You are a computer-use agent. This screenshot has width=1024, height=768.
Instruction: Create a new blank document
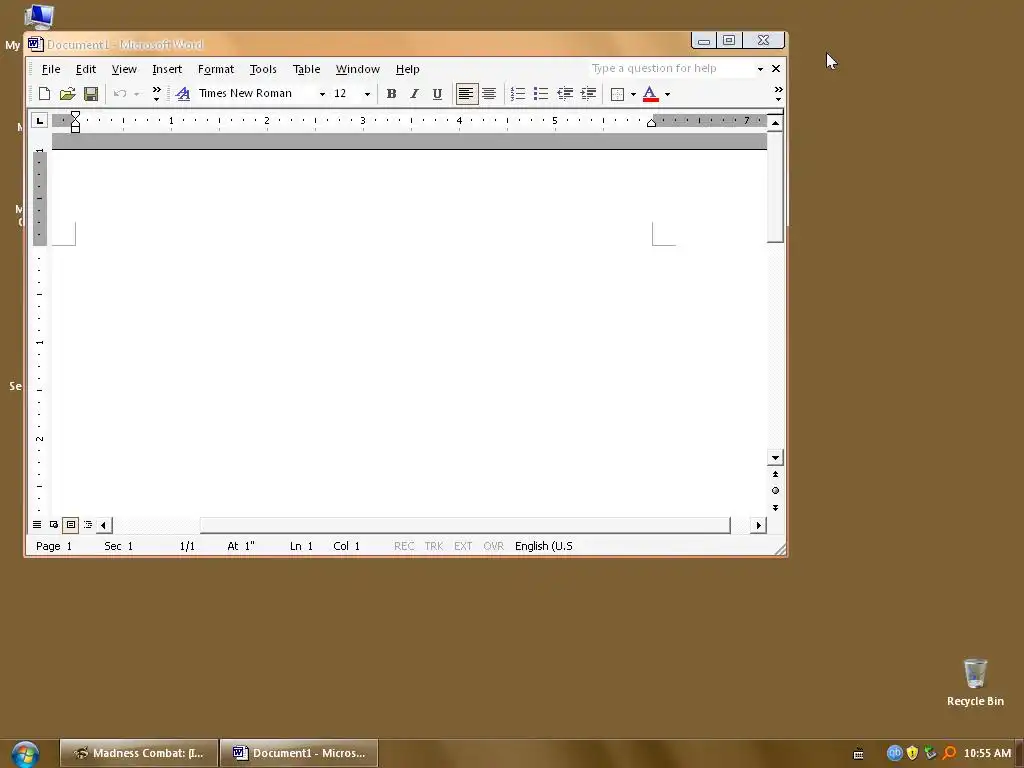click(x=44, y=94)
